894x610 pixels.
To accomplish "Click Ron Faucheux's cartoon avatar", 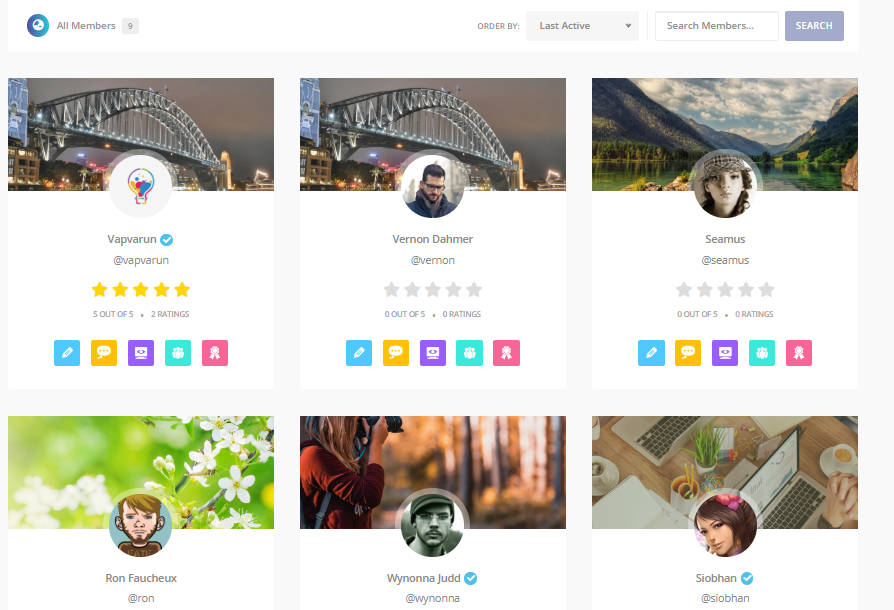I will point(140,525).
